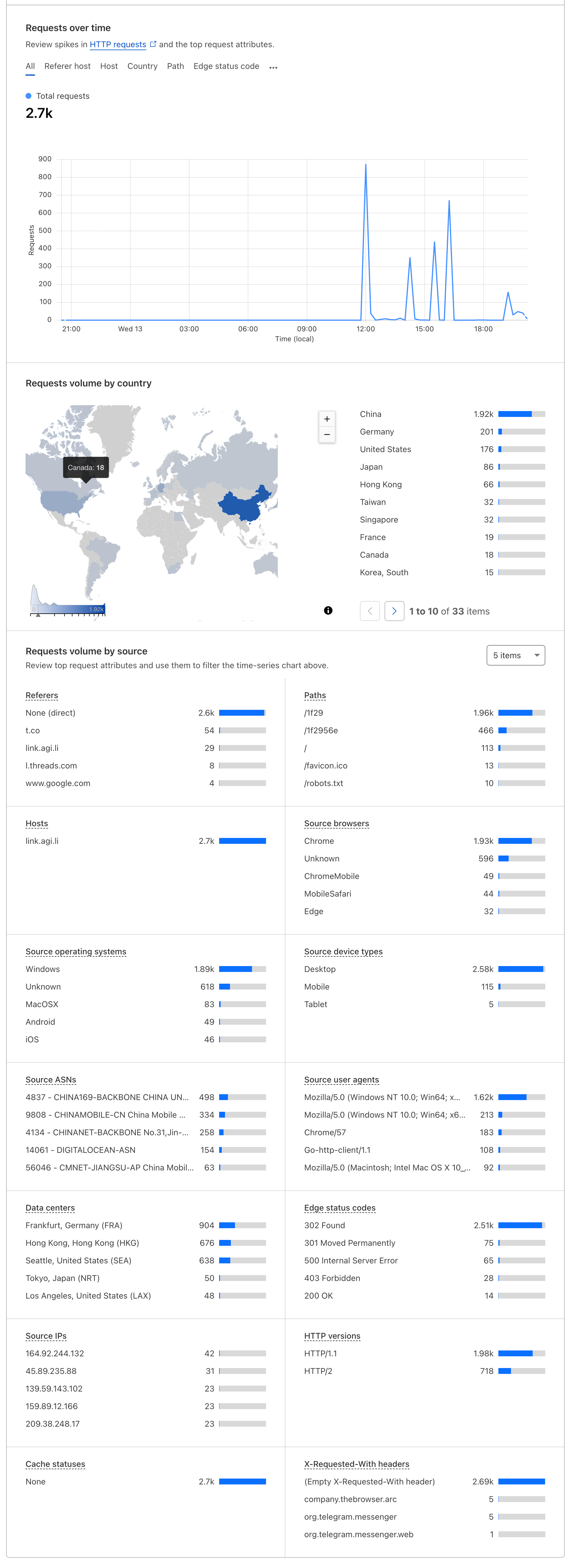Click the X-Requested-With headers heading

[356, 1464]
